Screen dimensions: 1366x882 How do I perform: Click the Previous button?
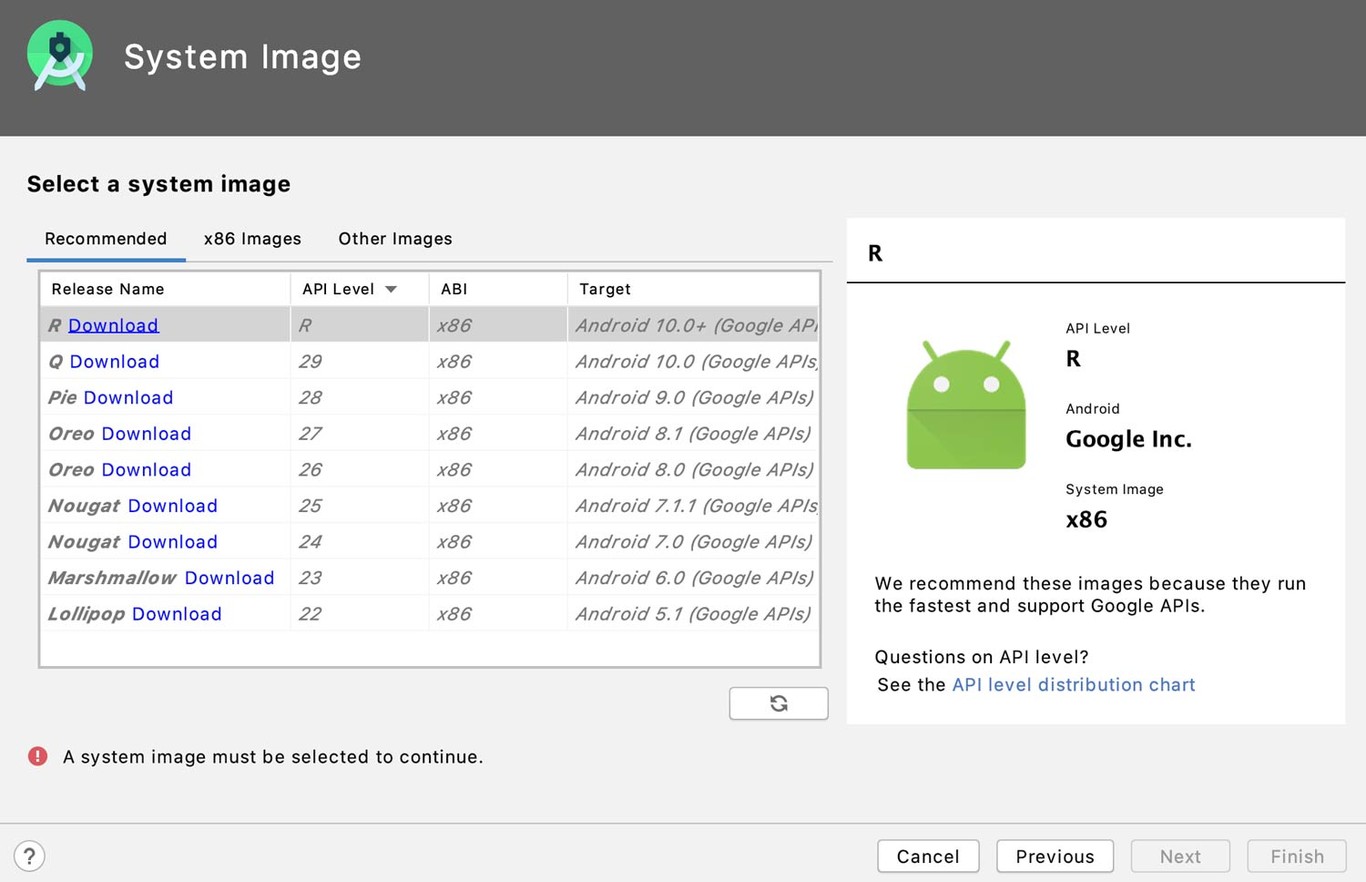[x=1054, y=856]
